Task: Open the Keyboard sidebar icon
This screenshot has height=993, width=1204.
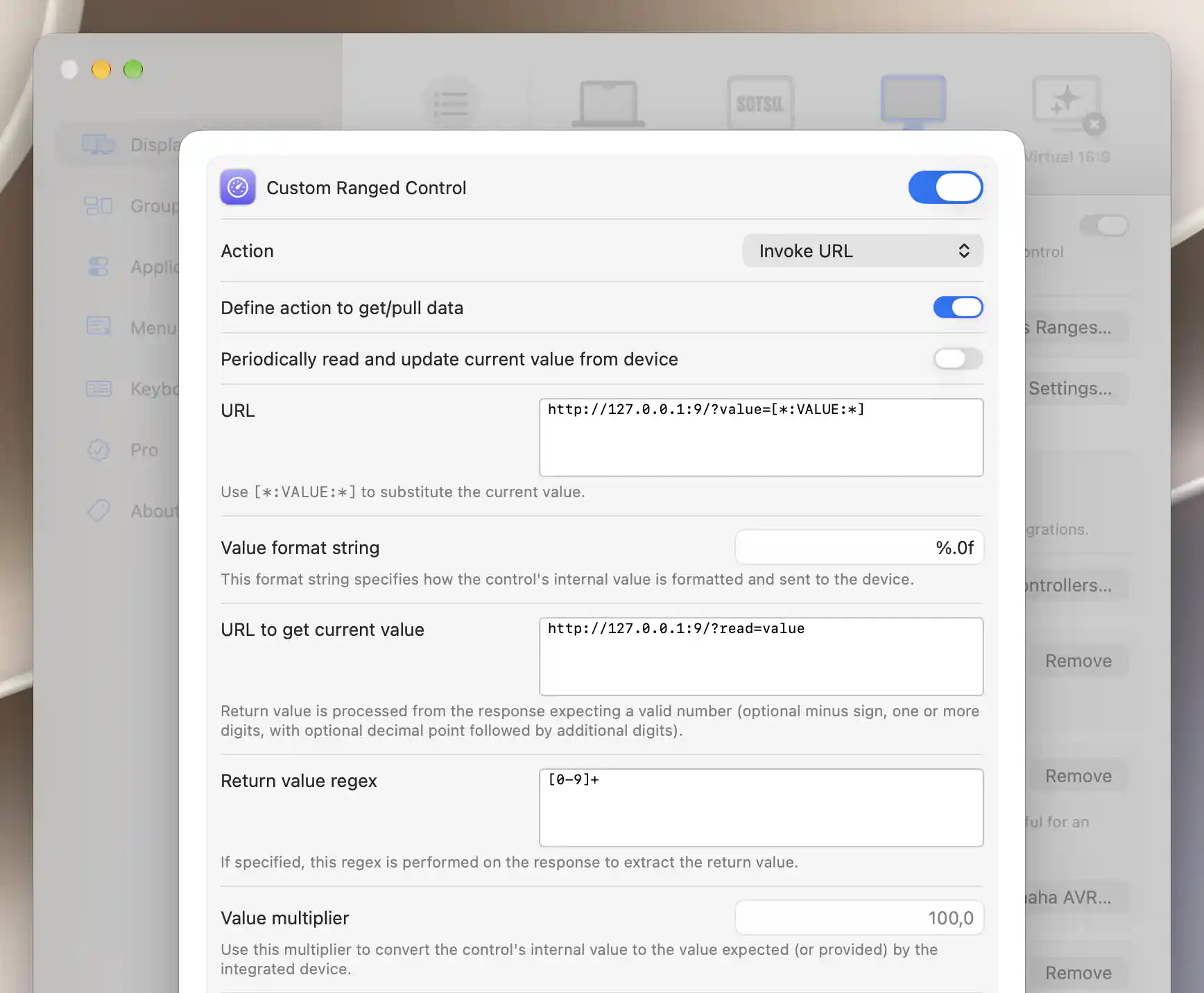Action: [98, 388]
